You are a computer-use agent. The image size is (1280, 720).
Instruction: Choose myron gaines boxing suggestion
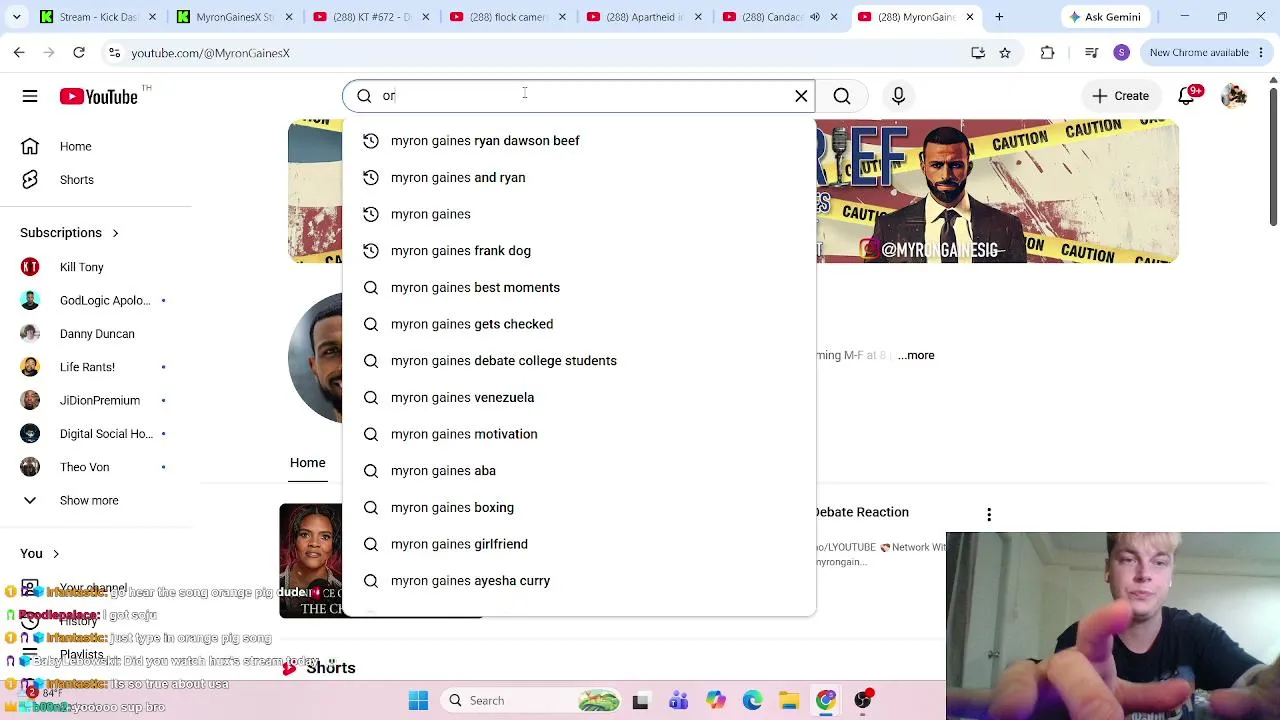[x=579, y=508]
